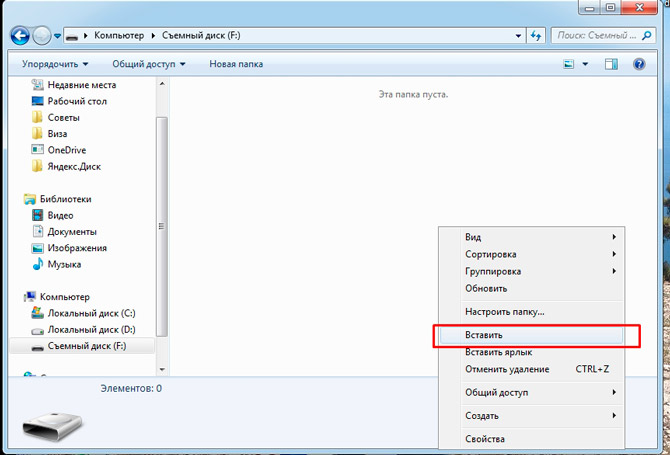
Task: Click the navigation pane vertical scrollbar
Action: 163,200
